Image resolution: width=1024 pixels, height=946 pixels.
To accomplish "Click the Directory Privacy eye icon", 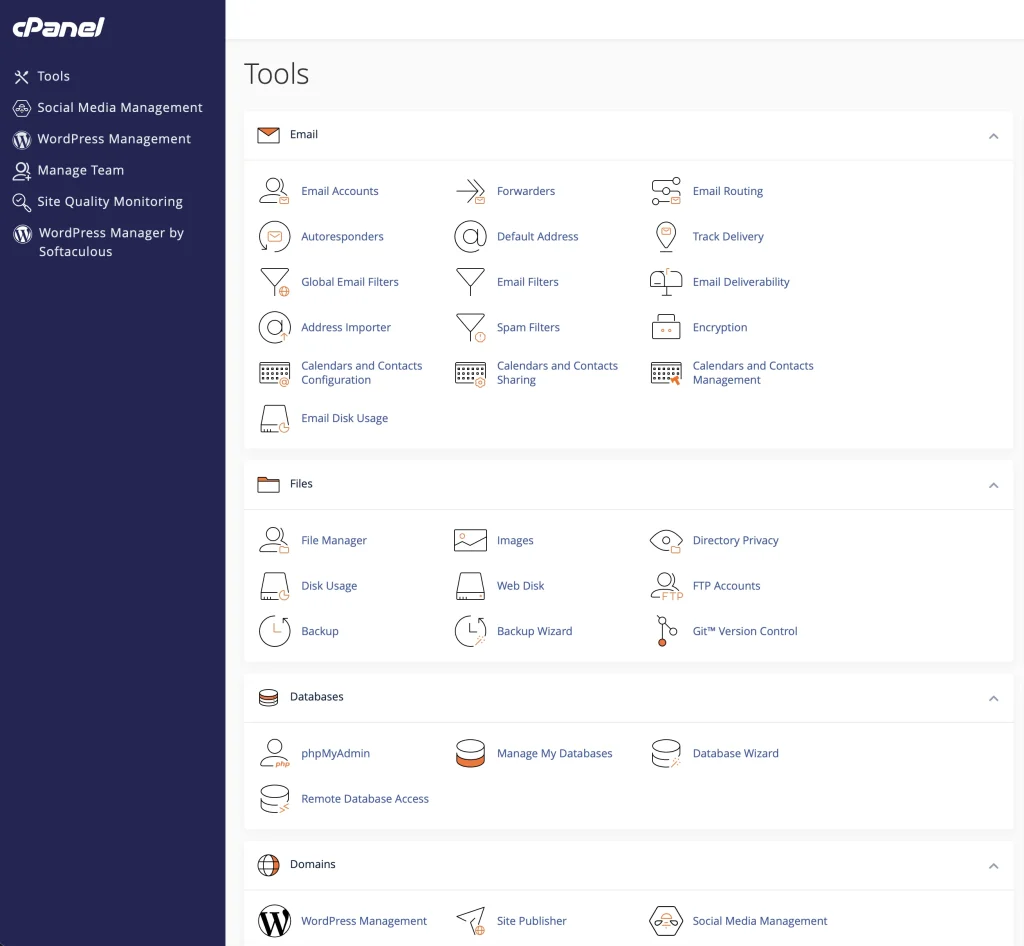I will tap(666, 541).
